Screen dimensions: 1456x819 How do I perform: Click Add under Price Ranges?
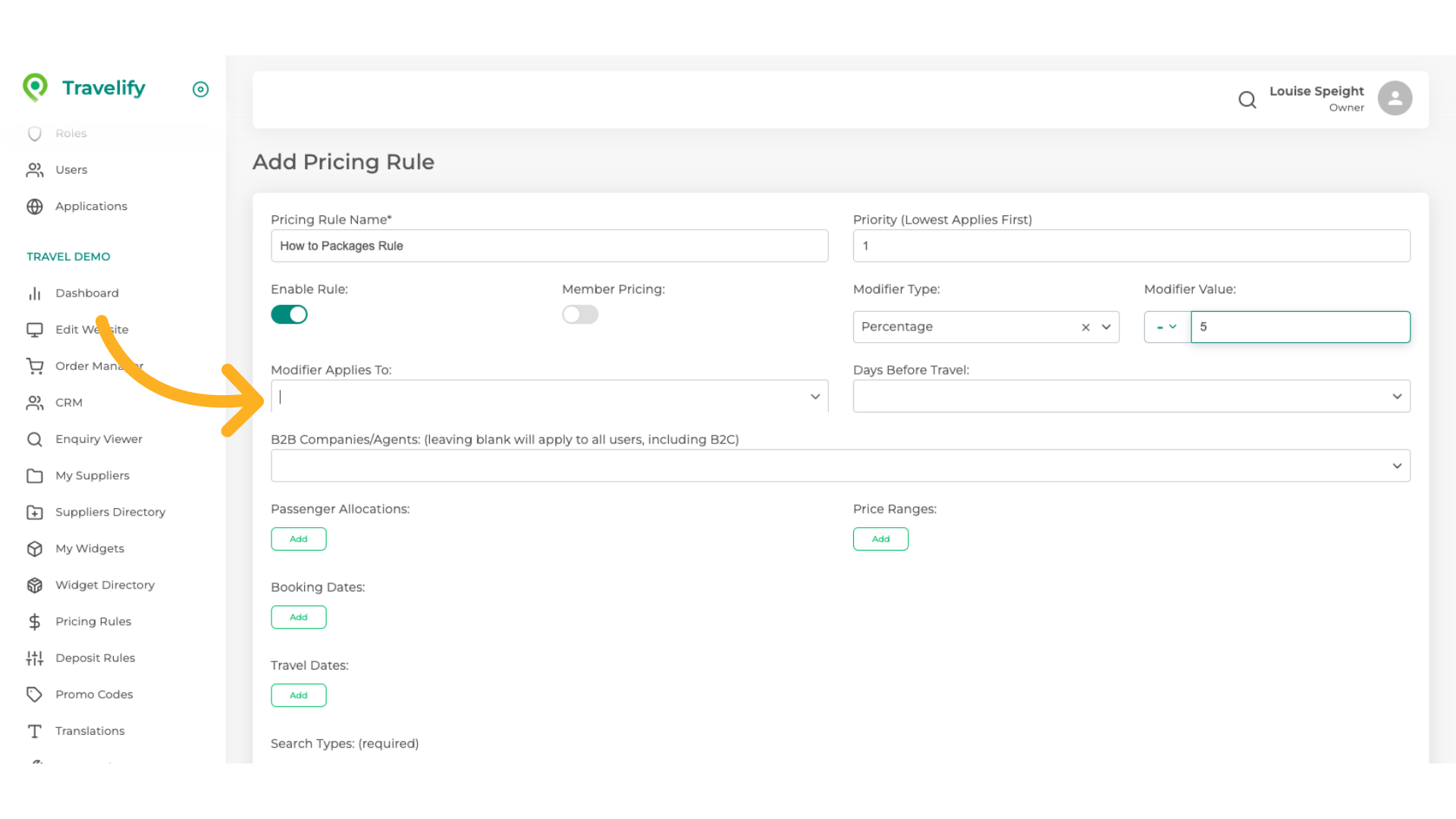(x=880, y=539)
